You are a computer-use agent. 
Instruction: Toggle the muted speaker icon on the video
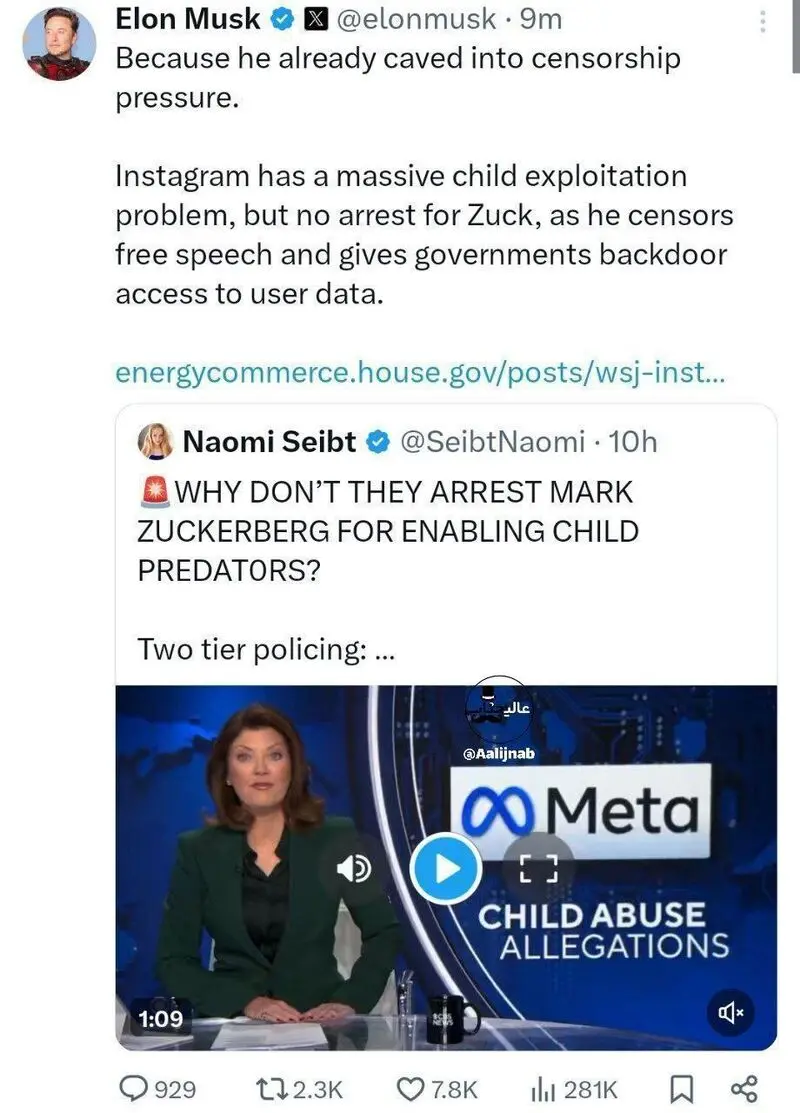(730, 1012)
